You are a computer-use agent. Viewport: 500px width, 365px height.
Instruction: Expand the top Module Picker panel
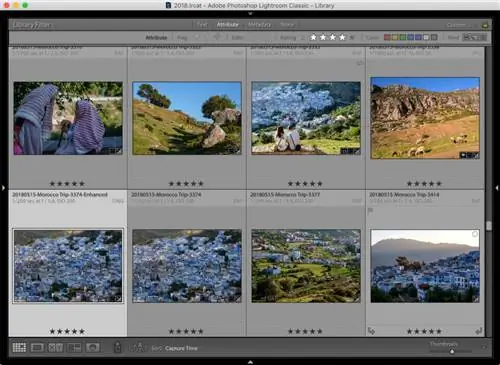click(250, 14)
